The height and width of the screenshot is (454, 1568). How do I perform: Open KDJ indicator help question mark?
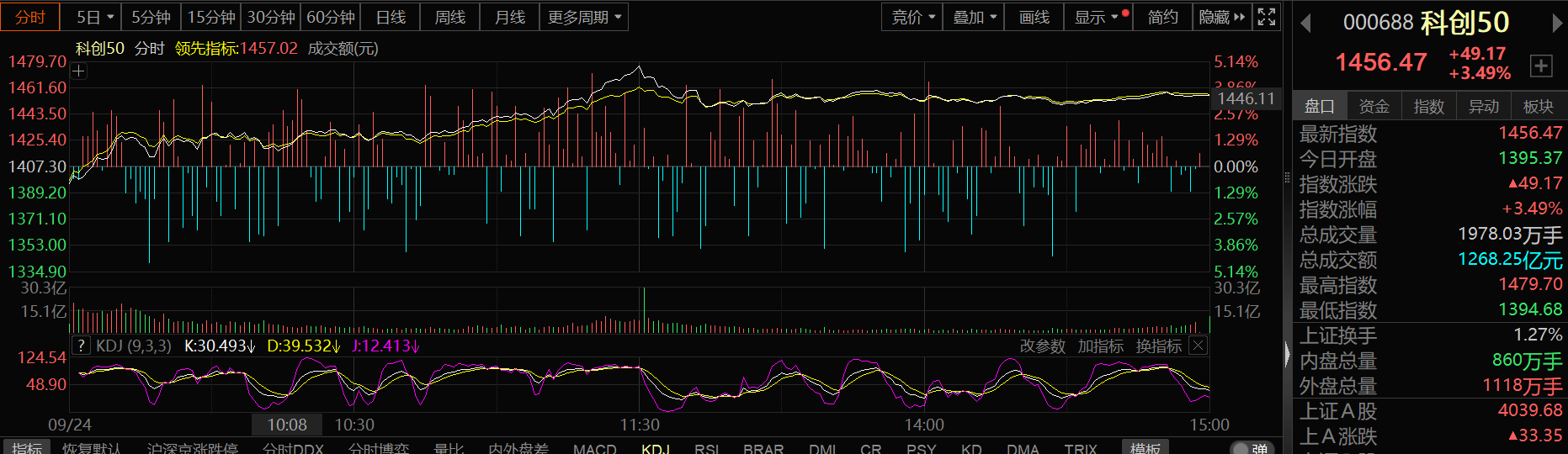point(81,346)
